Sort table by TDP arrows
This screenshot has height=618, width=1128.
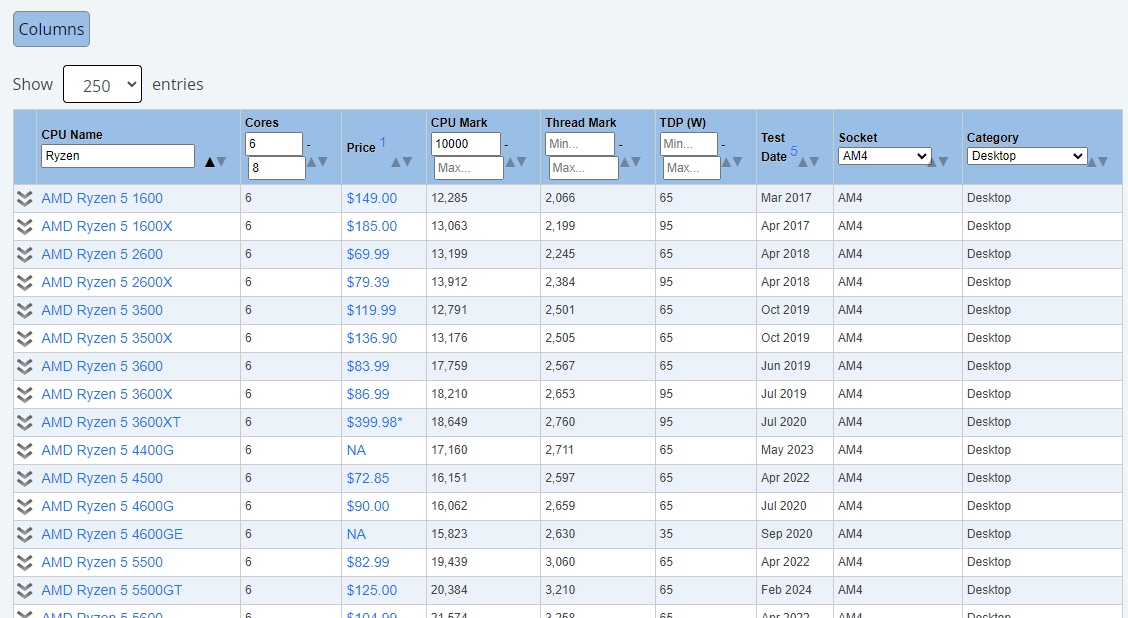coord(732,162)
